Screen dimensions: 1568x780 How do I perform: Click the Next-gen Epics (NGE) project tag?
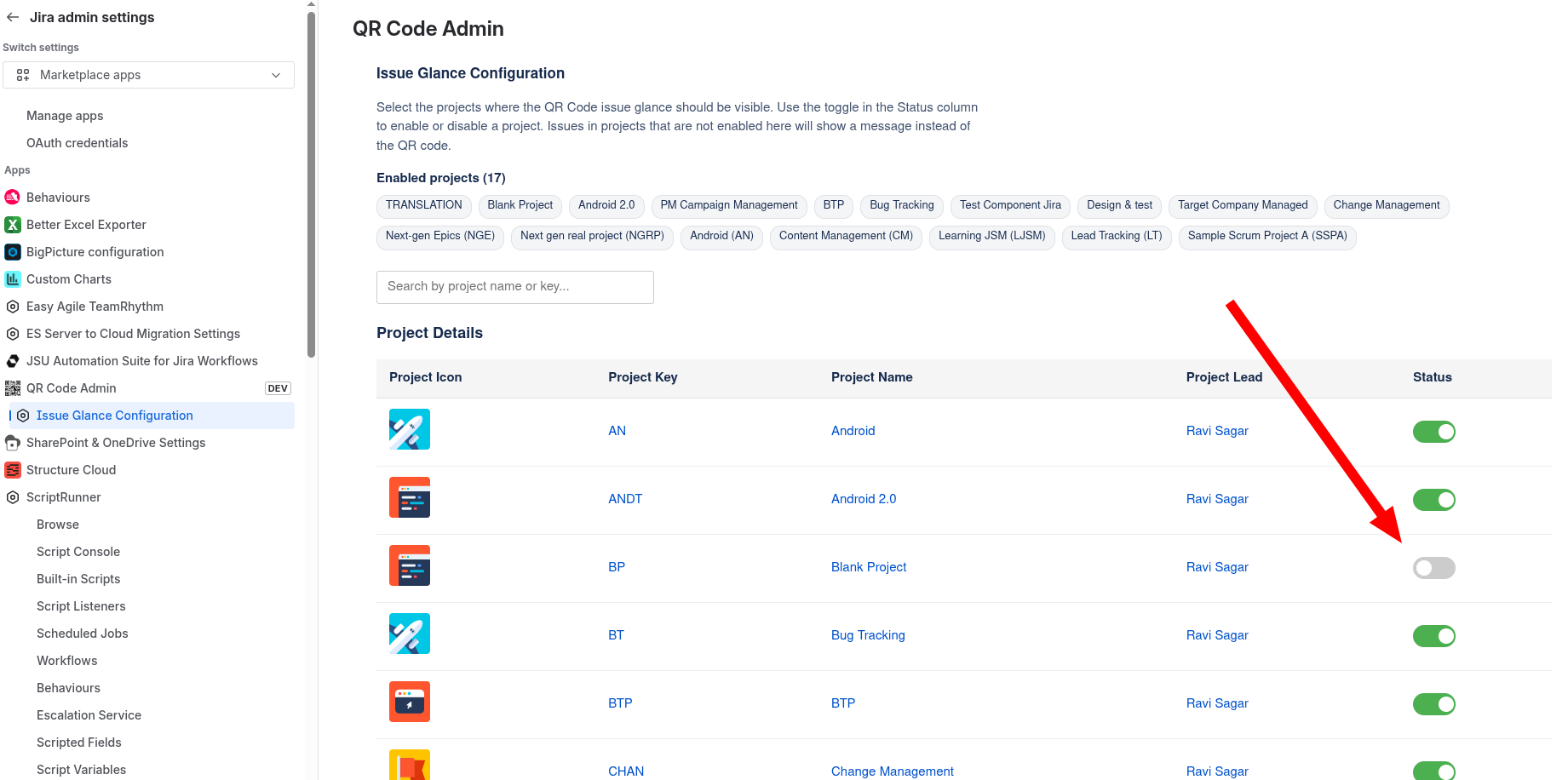click(x=440, y=237)
